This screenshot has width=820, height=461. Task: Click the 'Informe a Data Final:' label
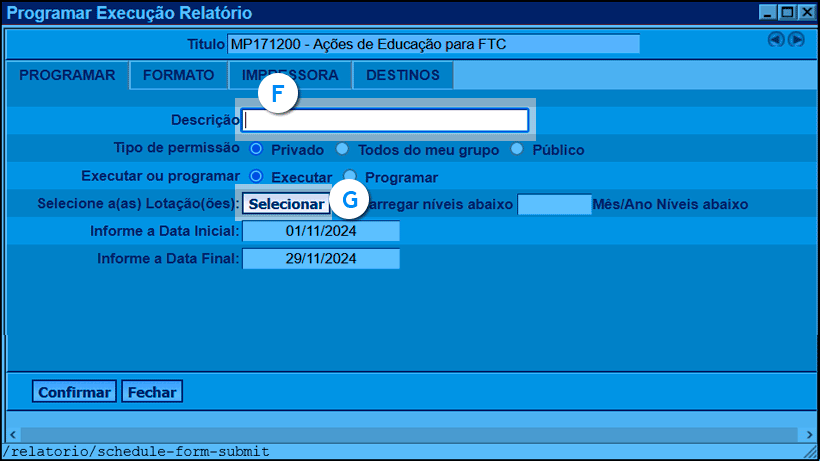click(168, 259)
